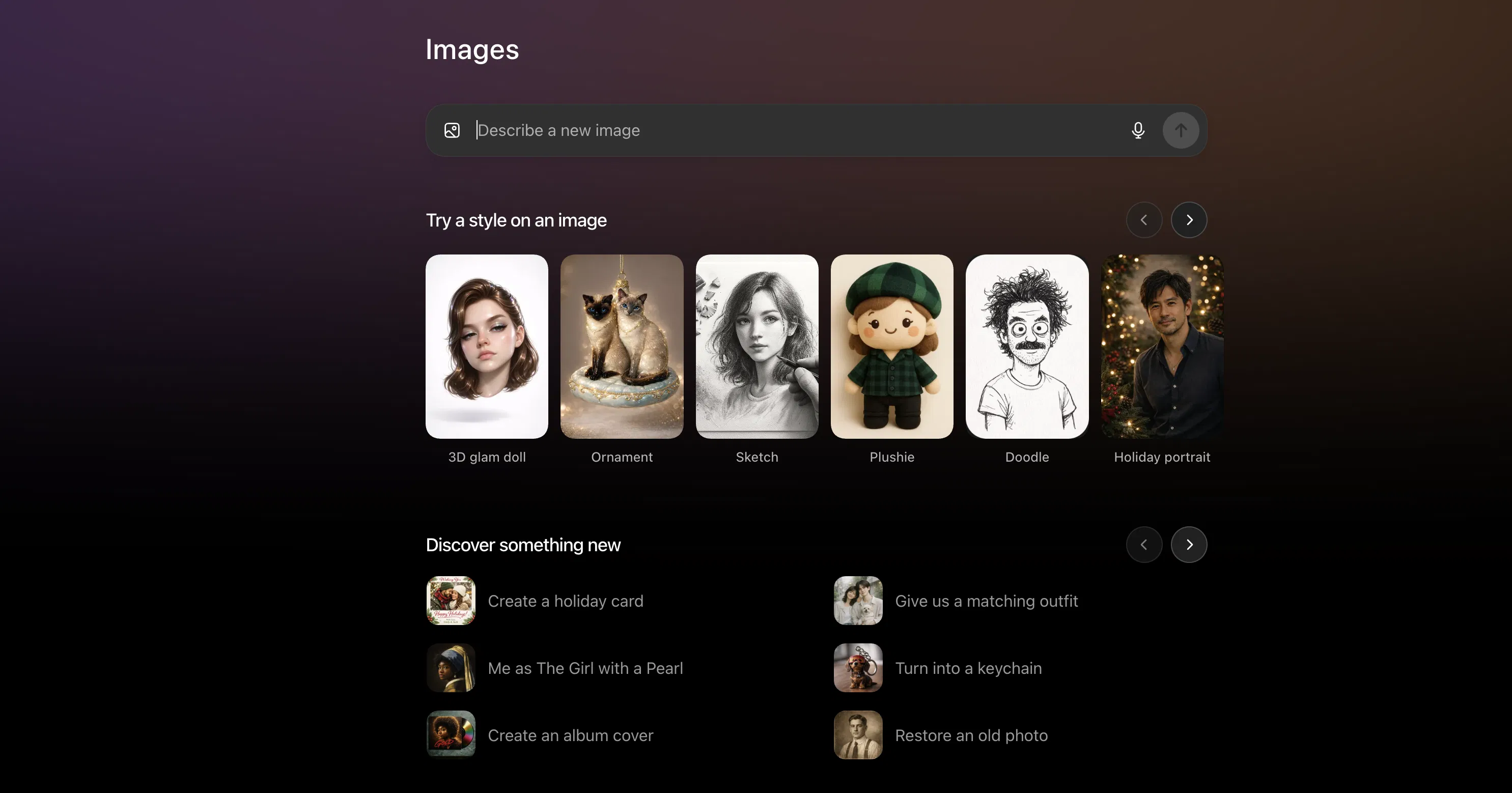
Task: Select the Ornament style preview
Action: coord(622,347)
